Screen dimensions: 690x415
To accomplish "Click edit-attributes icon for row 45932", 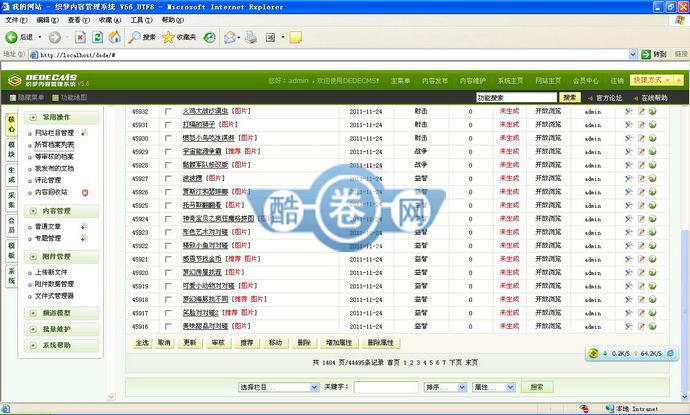I will 628,111.
